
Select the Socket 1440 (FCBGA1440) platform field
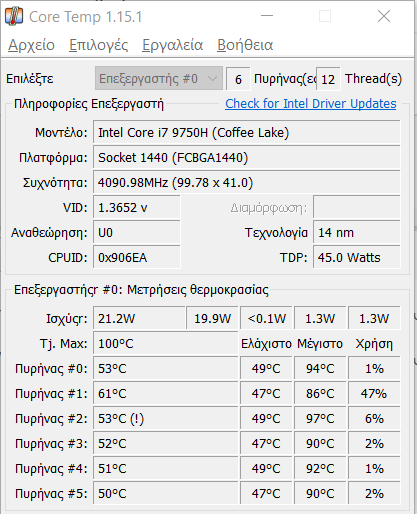(247, 158)
